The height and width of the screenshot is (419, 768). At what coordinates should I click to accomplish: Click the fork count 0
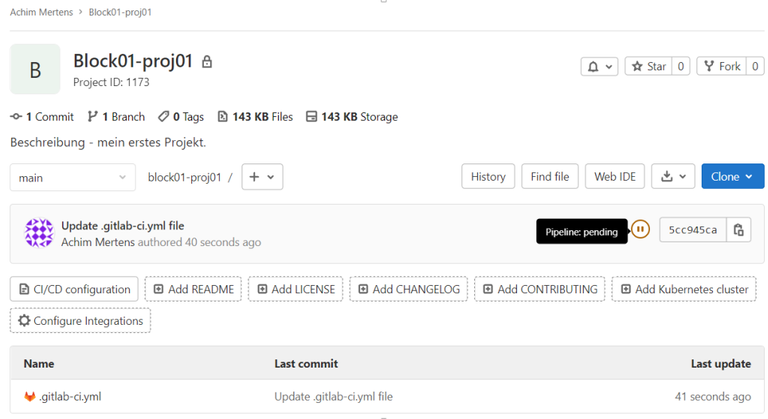(x=755, y=66)
